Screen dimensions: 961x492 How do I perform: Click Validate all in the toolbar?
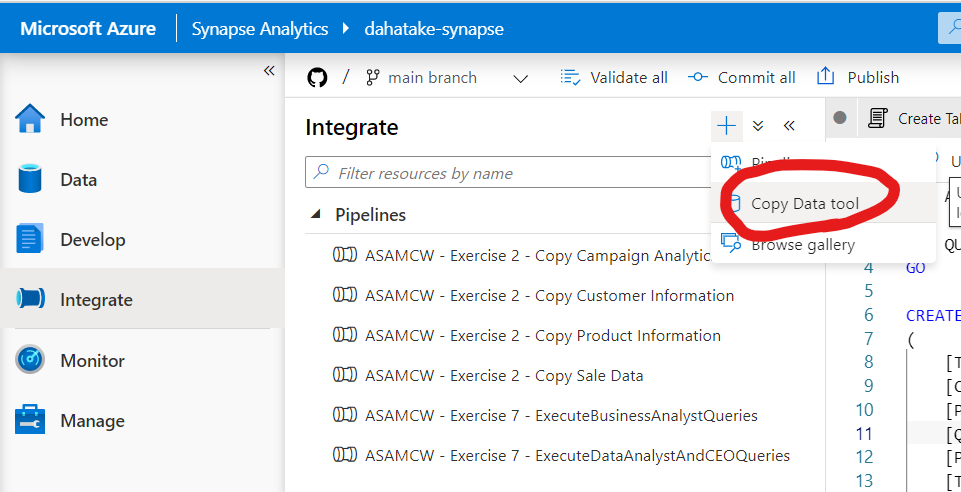[614, 78]
